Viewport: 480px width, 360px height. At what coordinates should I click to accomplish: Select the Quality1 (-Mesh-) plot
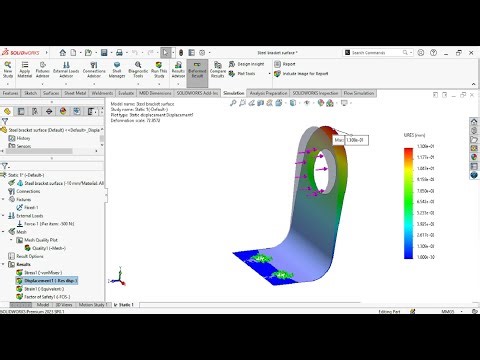(x=45, y=248)
